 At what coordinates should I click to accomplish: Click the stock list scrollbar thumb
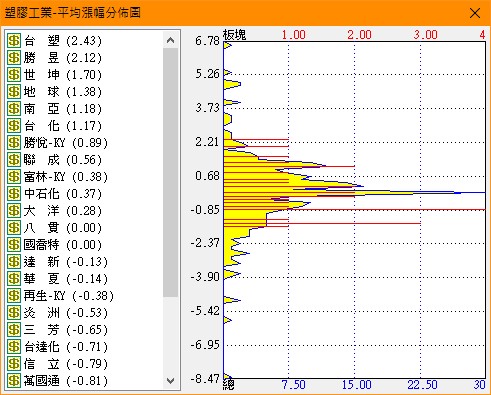click(x=170, y=172)
